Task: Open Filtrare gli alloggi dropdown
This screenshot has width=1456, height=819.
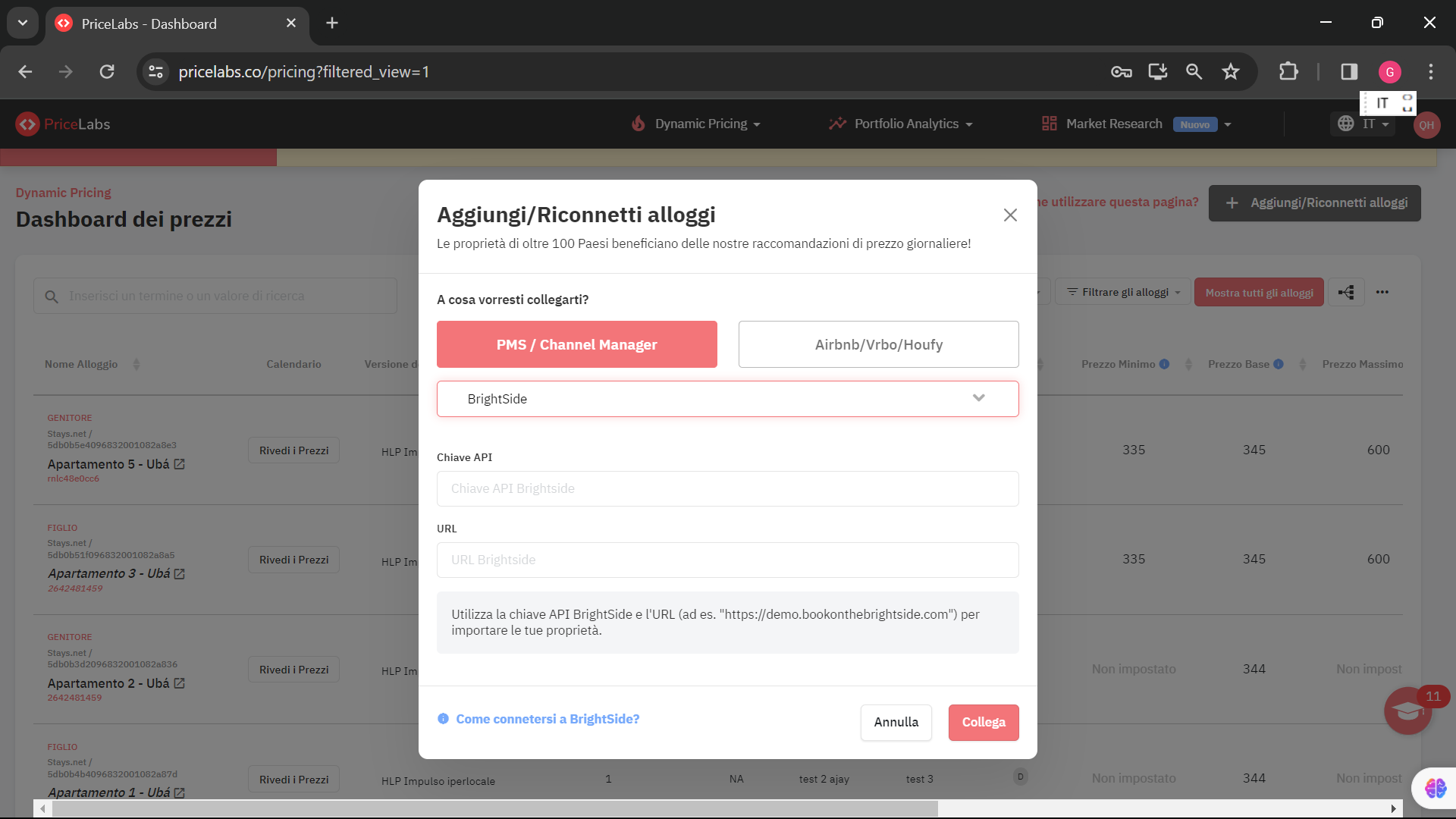Action: (1123, 293)
